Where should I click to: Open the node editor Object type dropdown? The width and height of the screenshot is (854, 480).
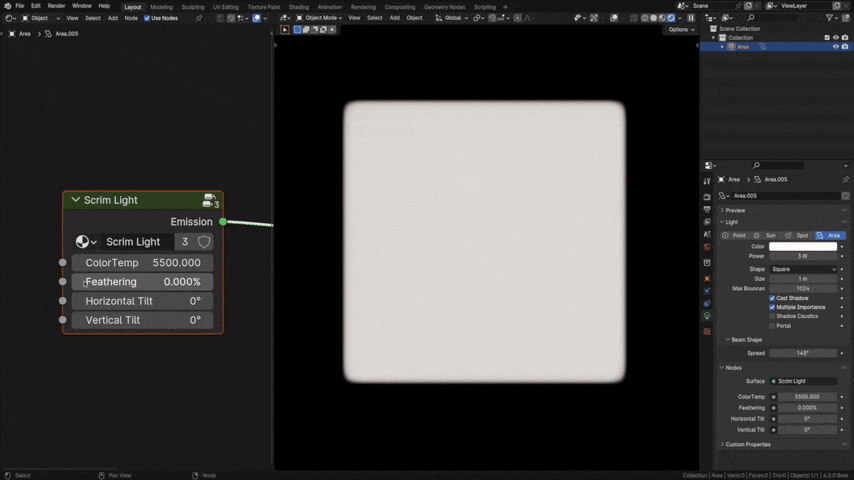[40, 18]
